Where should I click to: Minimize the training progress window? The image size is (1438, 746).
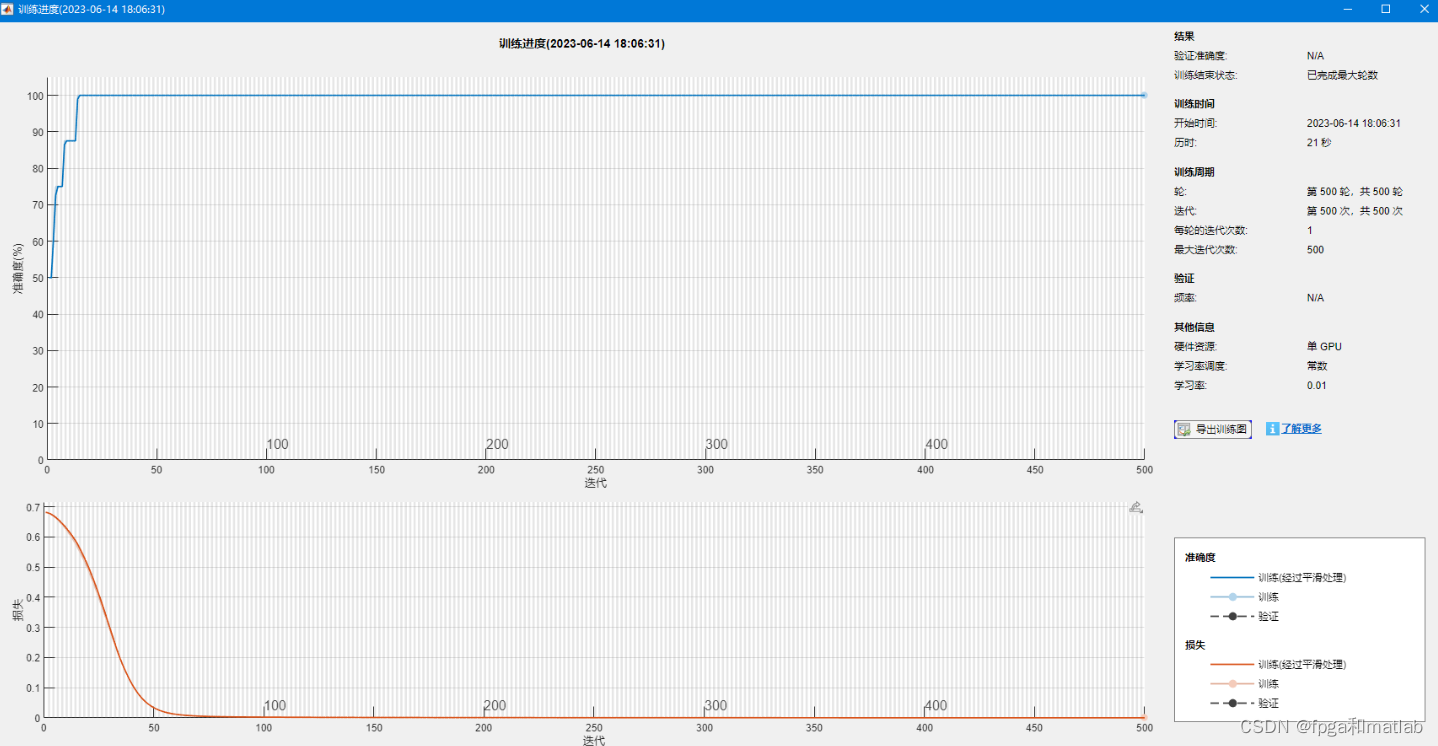pyautogui.click(x=1348, y=9)
